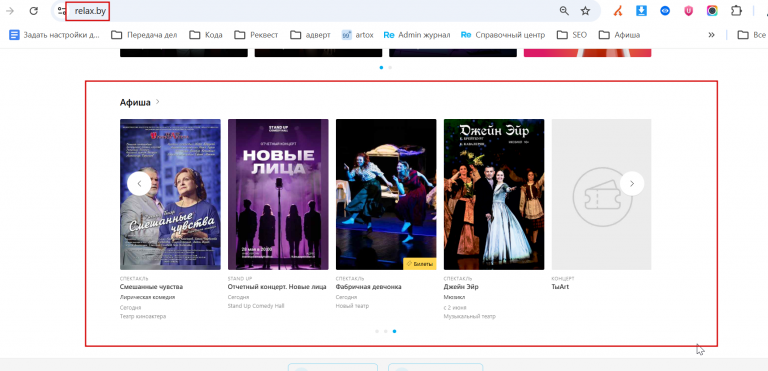Select the second dot of top carousel

point(390,68)
